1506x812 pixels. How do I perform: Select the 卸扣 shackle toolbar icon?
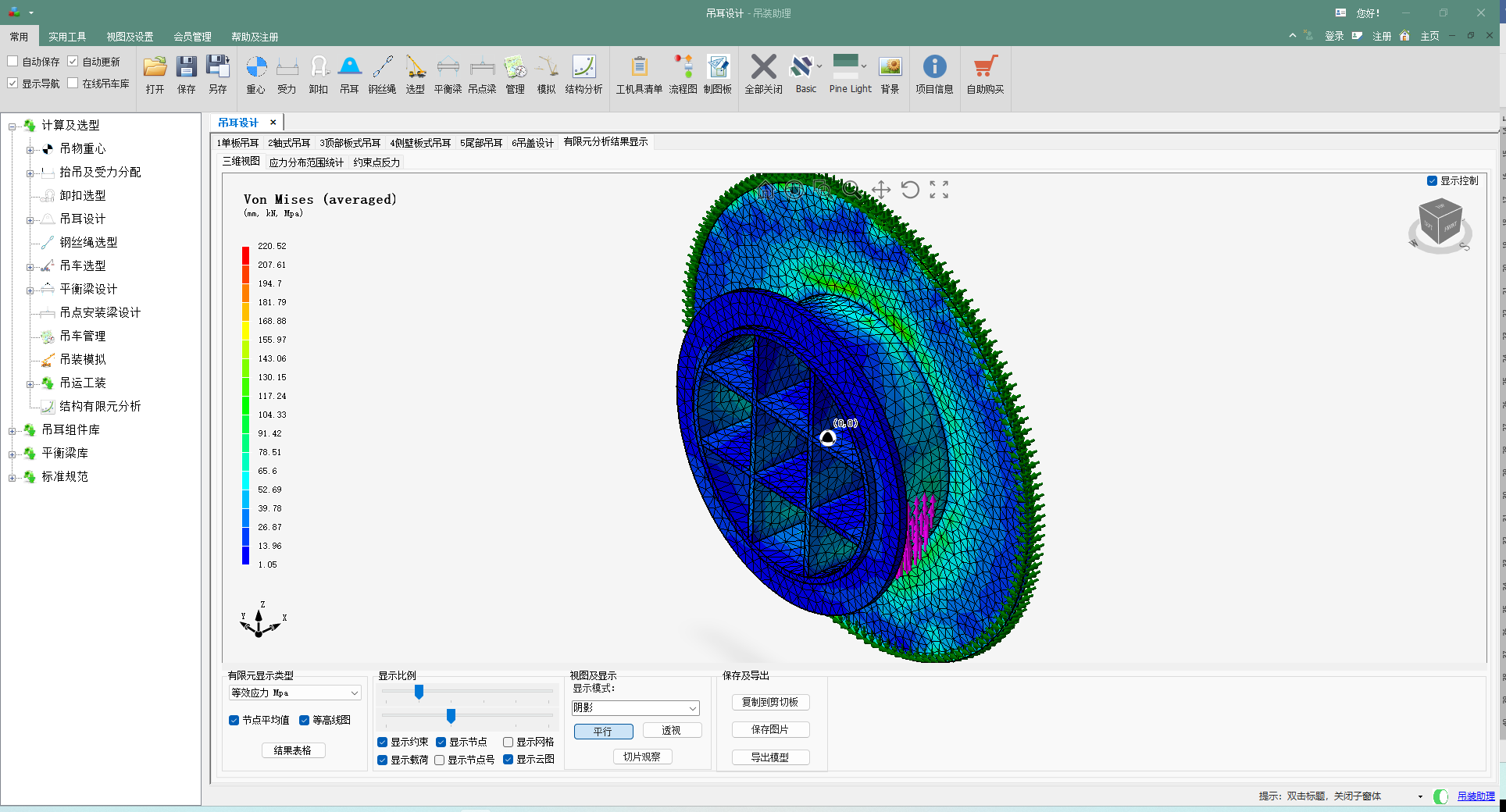319,75
